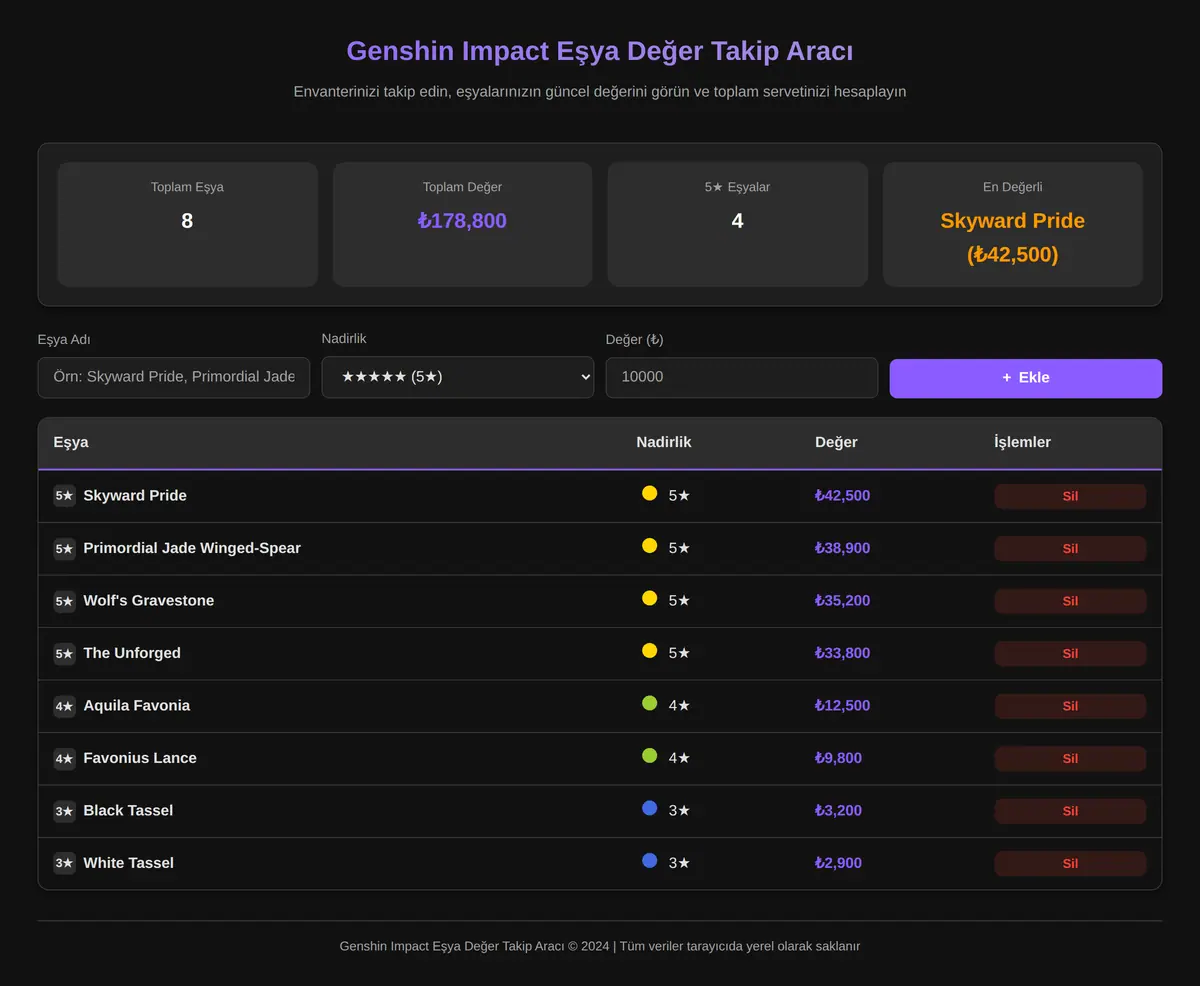Click the page title Genshin Impact Eşya Değer Takip Aracı
This screenshot has height=986, width=1200.
click(x=600, y=51)
